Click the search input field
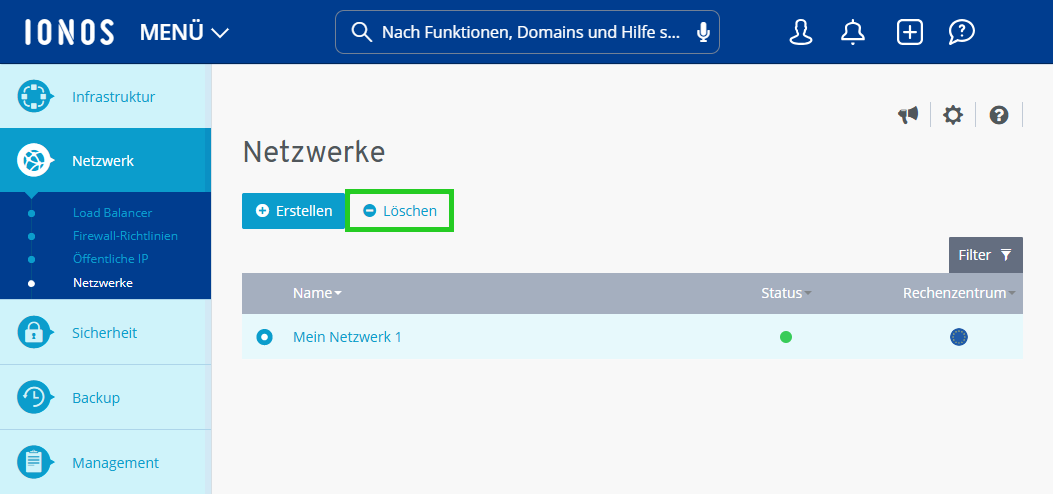 click(x=528, y=33)
